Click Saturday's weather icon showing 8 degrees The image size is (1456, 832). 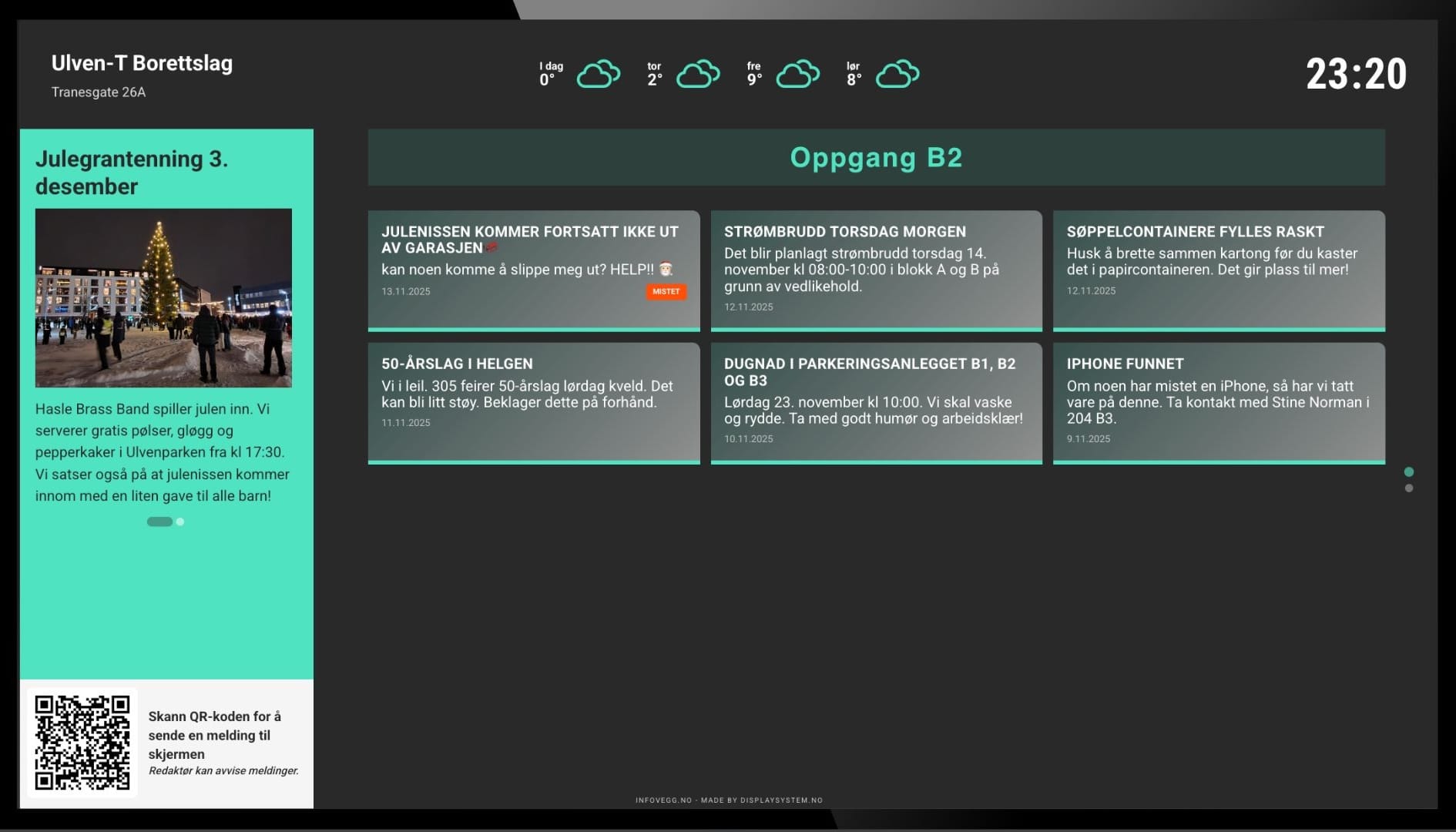[897, 74]
